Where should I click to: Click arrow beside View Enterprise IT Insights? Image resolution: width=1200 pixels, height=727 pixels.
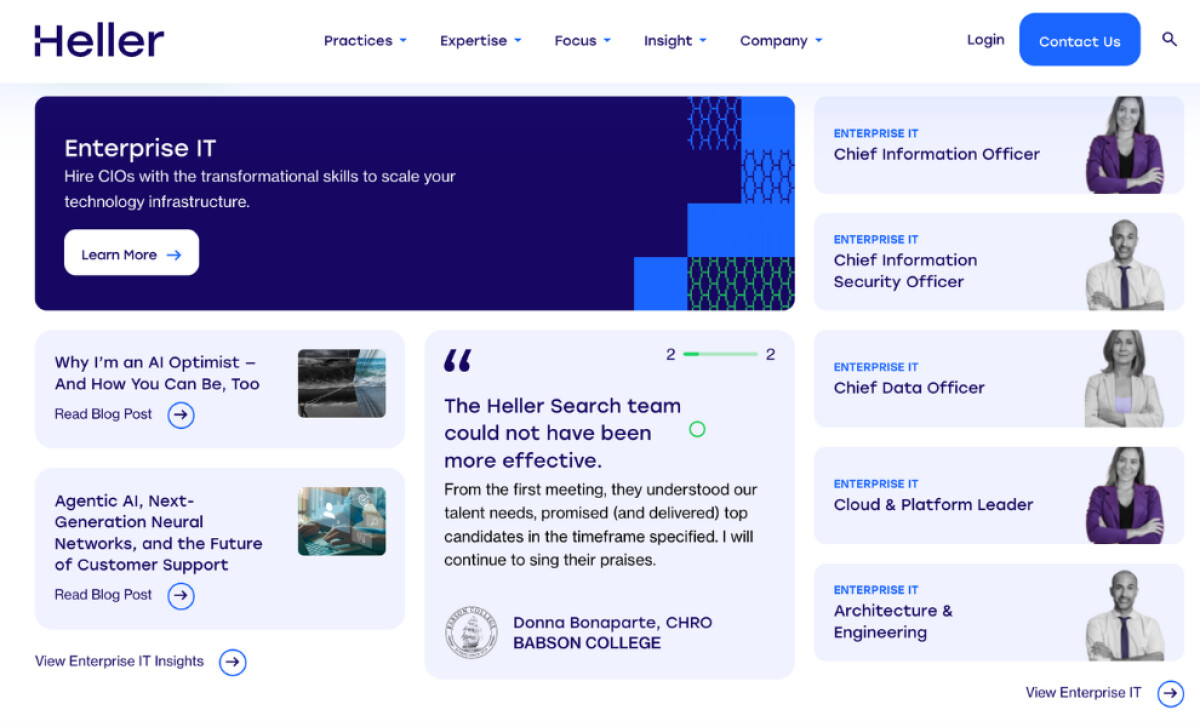[x=232, y=662]
